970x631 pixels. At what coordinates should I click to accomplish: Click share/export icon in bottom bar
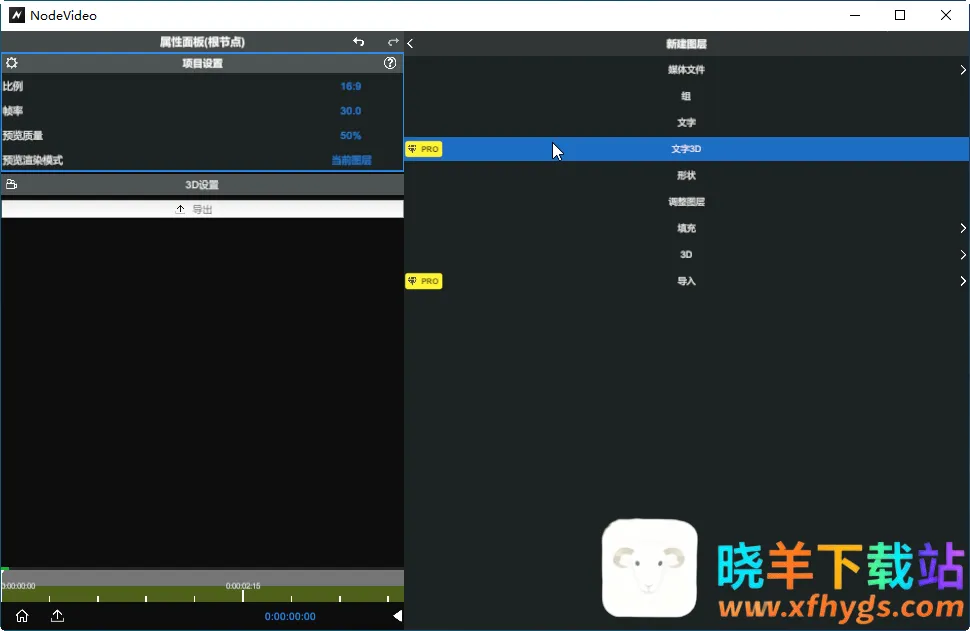pos(57,616)
